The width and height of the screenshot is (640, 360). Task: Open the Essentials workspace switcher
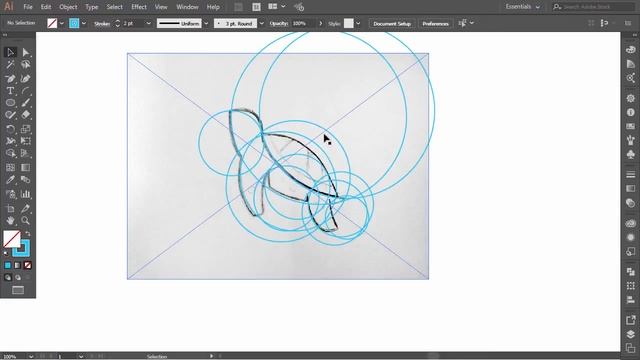click(522, 7)
